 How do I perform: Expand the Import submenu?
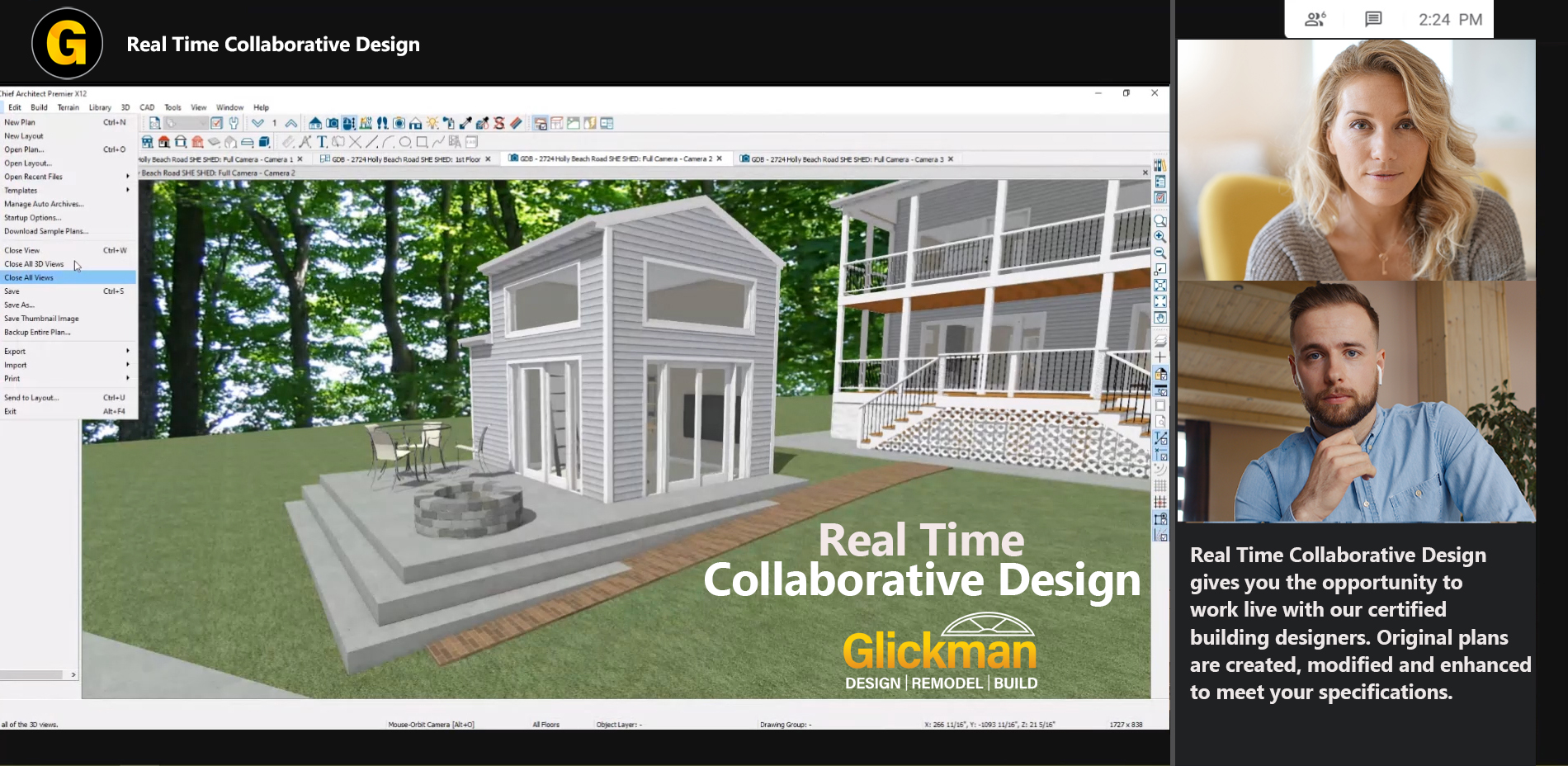[x=68, y=365]
